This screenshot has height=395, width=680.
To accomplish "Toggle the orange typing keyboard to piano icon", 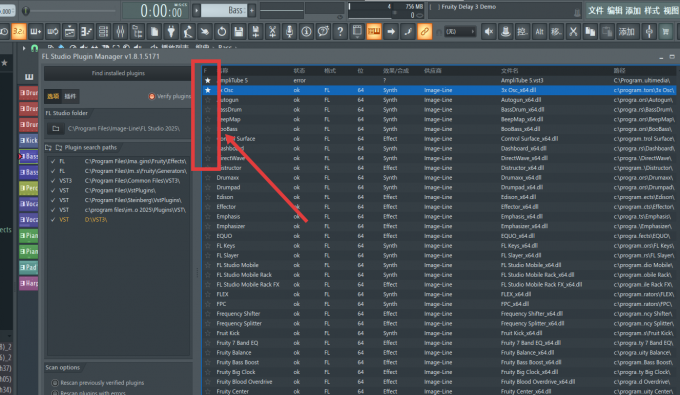I will 374,32.
